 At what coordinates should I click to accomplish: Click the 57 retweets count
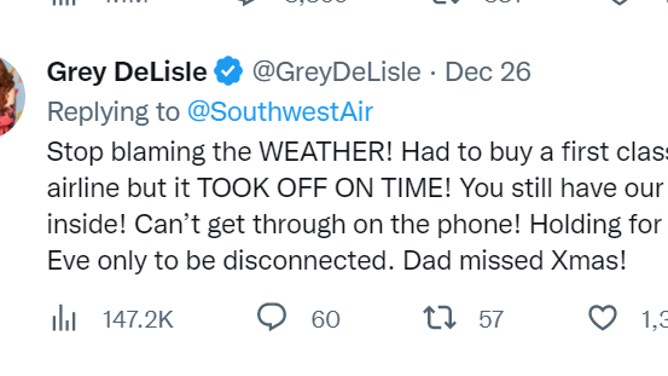[x=491, y=319]
